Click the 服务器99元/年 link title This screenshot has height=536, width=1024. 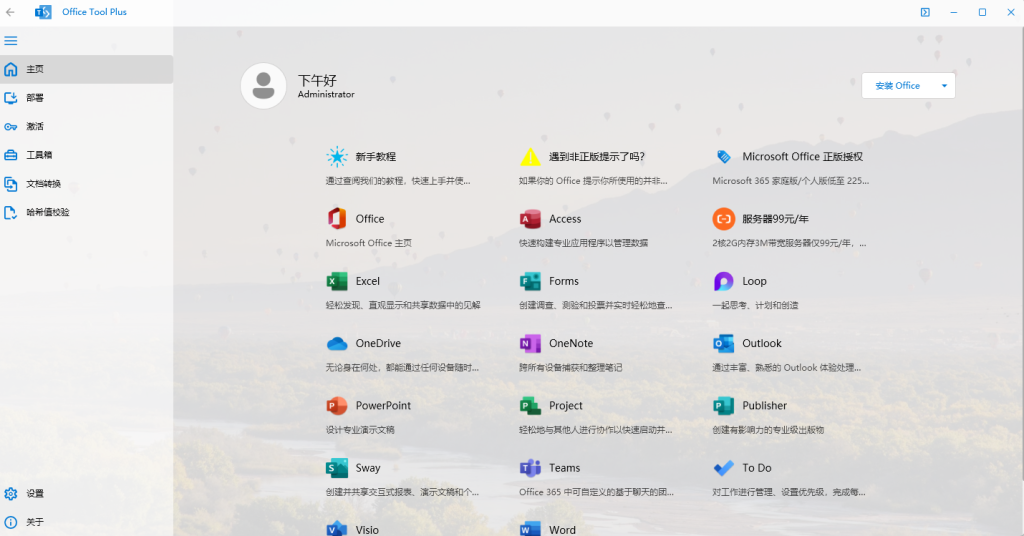tap(775, 219)
